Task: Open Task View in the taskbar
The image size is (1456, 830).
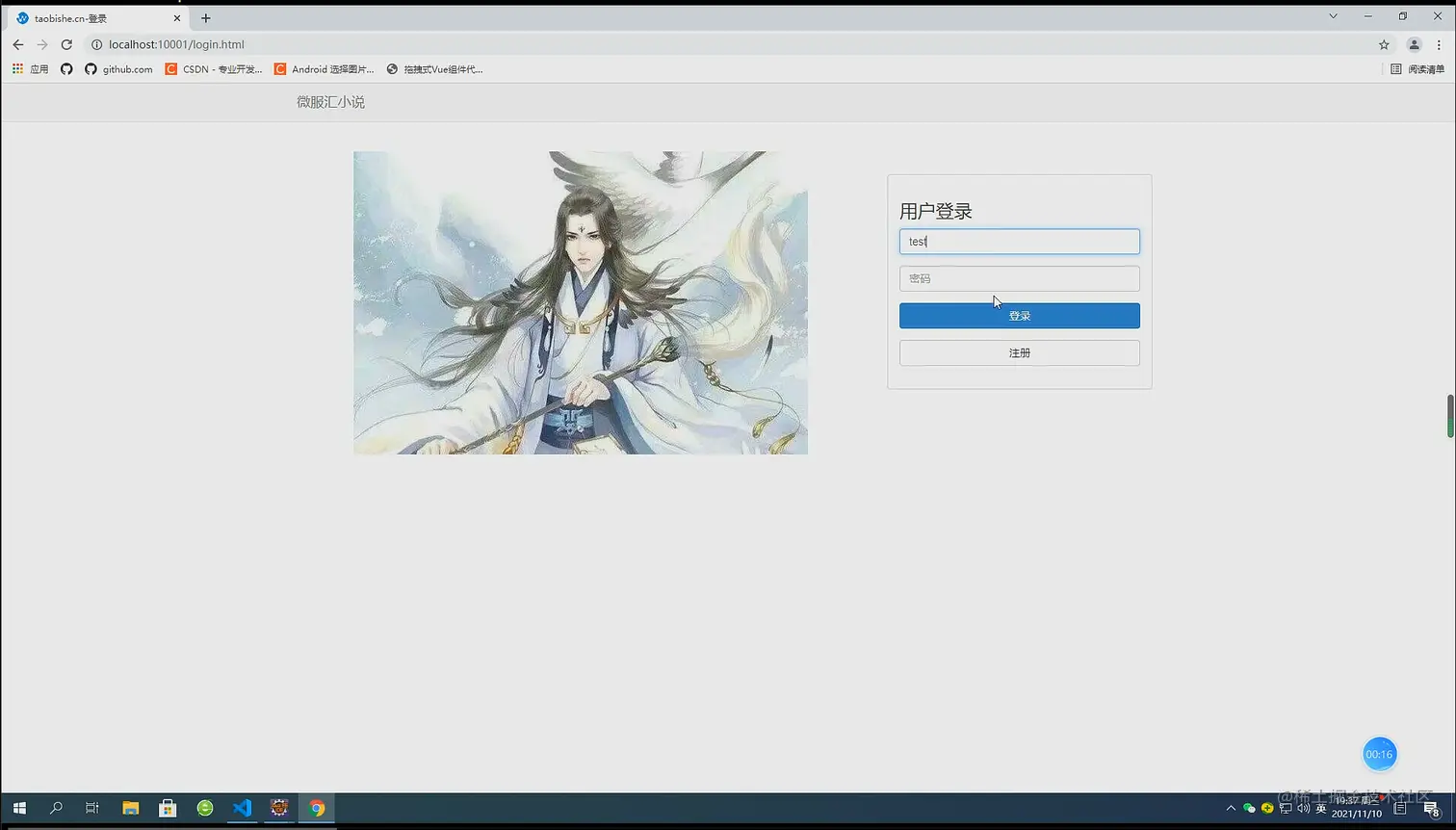Action: pos(92,808)
